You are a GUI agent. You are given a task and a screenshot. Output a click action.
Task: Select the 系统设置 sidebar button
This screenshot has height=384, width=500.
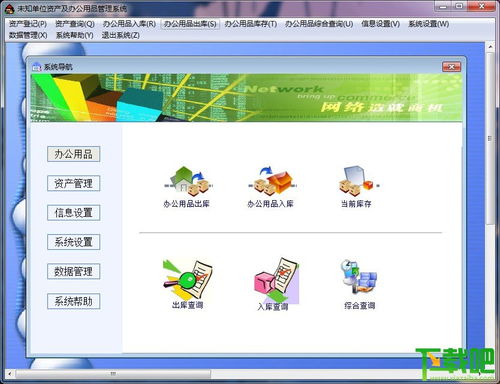[x=73, y=242]
